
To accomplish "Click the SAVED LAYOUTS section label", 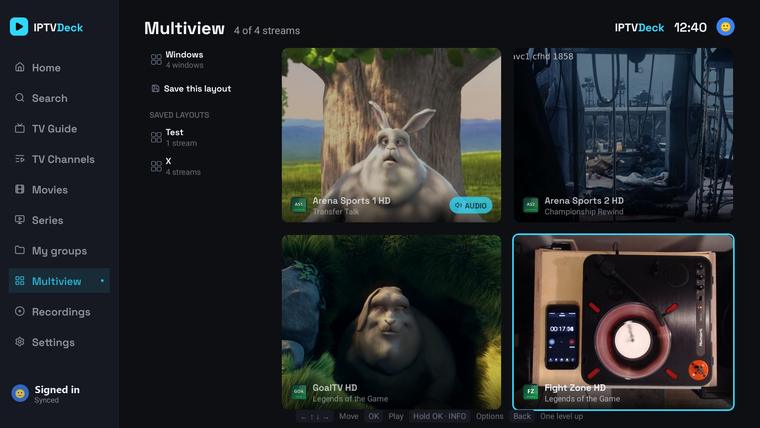I will [x=179, y=115].
